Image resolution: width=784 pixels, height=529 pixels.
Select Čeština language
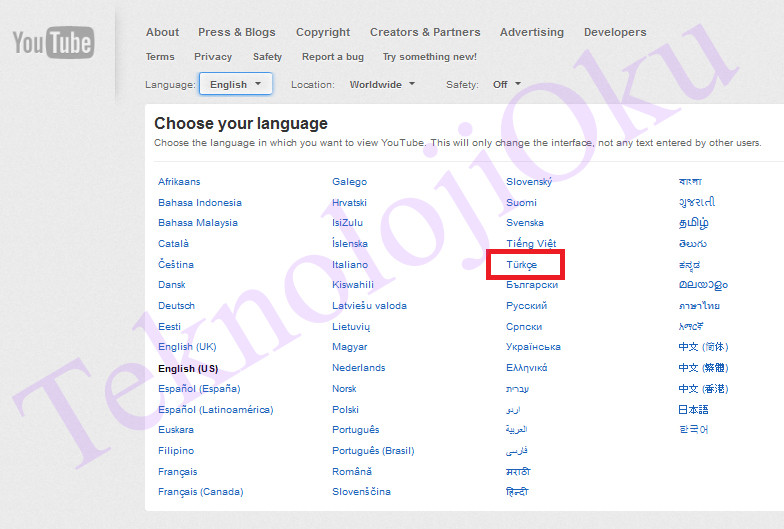[x=176, y=264]
